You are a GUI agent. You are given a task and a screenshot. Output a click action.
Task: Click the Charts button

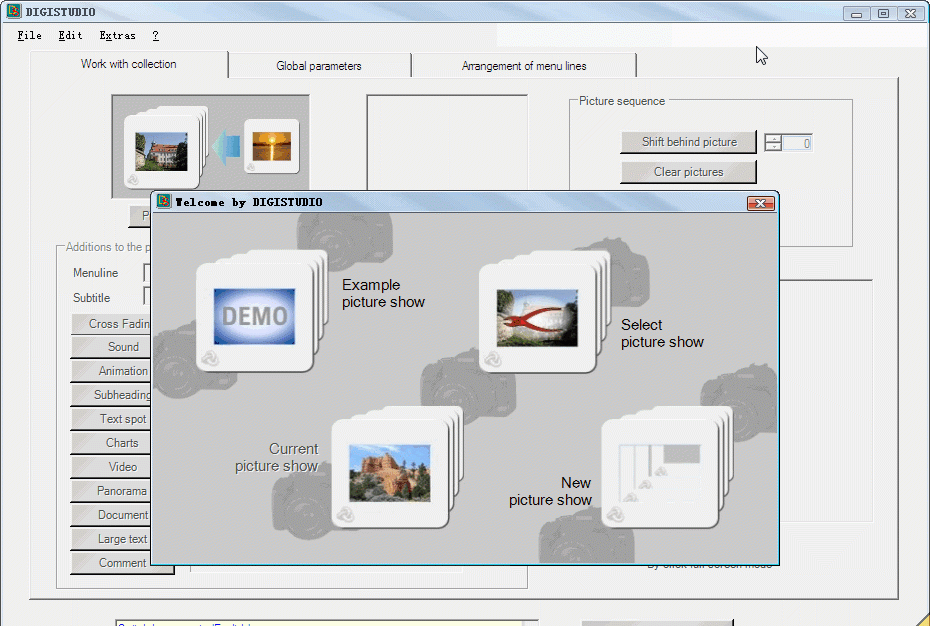(111, 443)
